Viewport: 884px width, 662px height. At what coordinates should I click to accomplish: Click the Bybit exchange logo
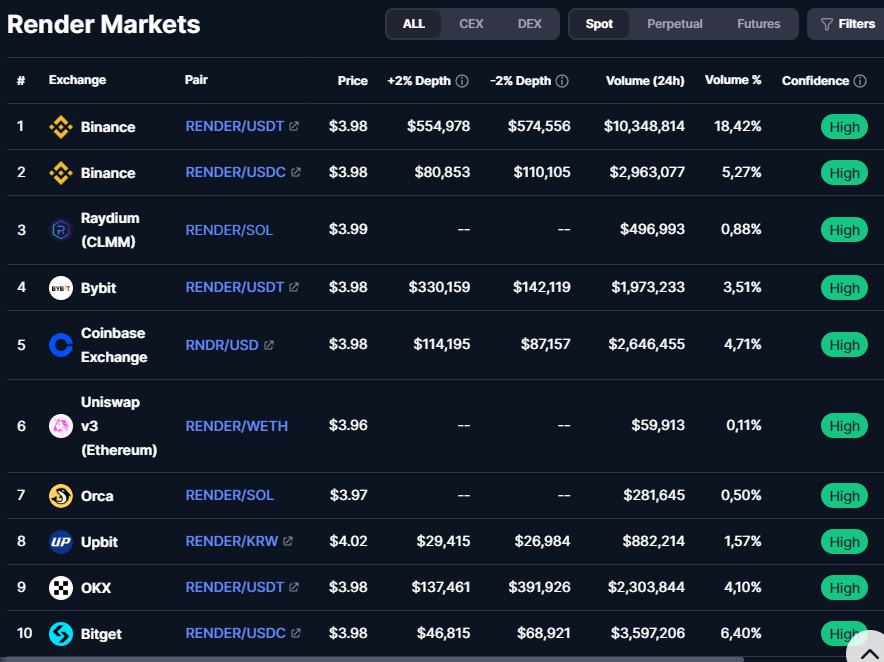point(61,288)
